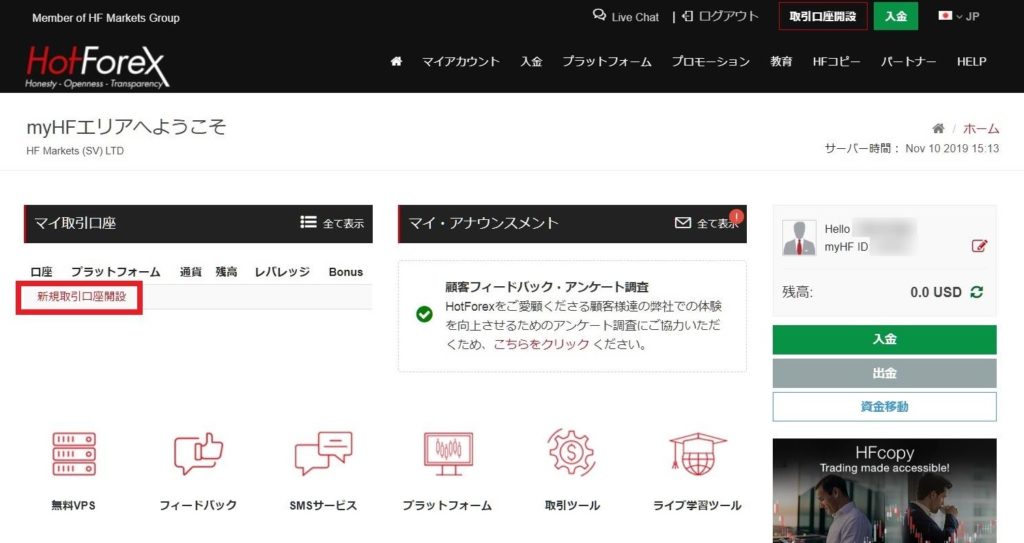Open 教育 menu

pos(781,61)
